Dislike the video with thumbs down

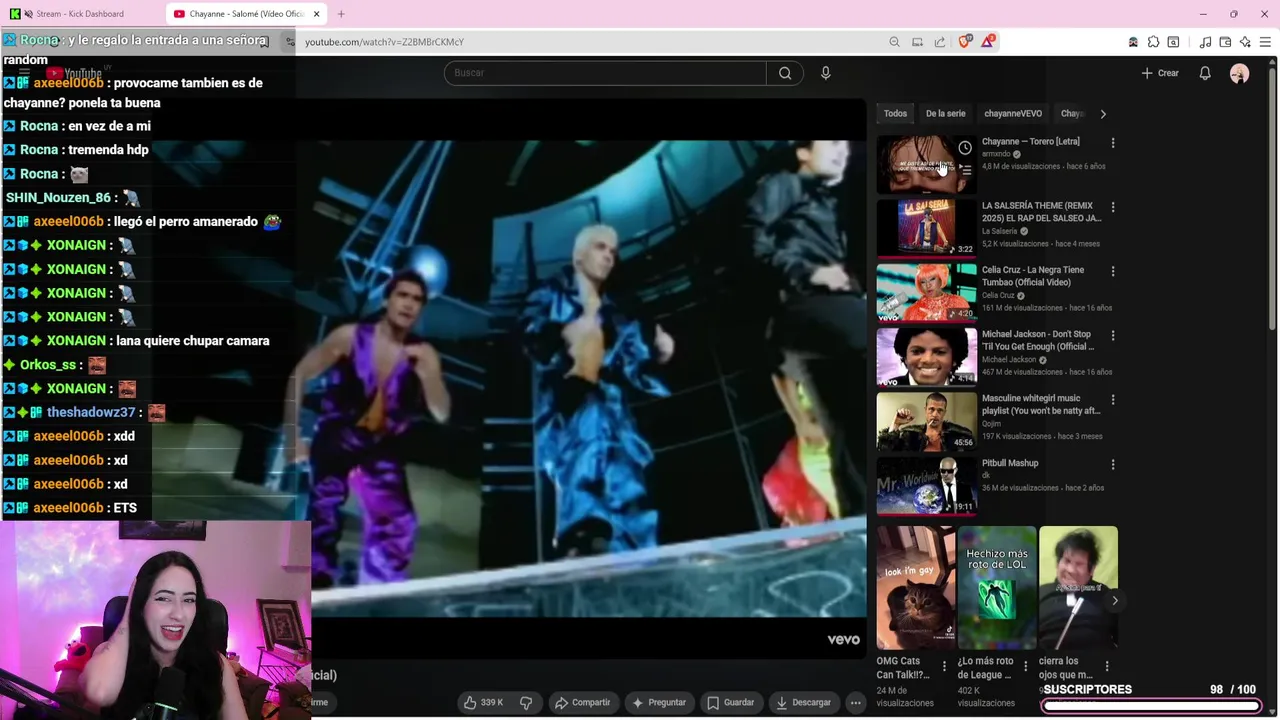coord(526,702)
